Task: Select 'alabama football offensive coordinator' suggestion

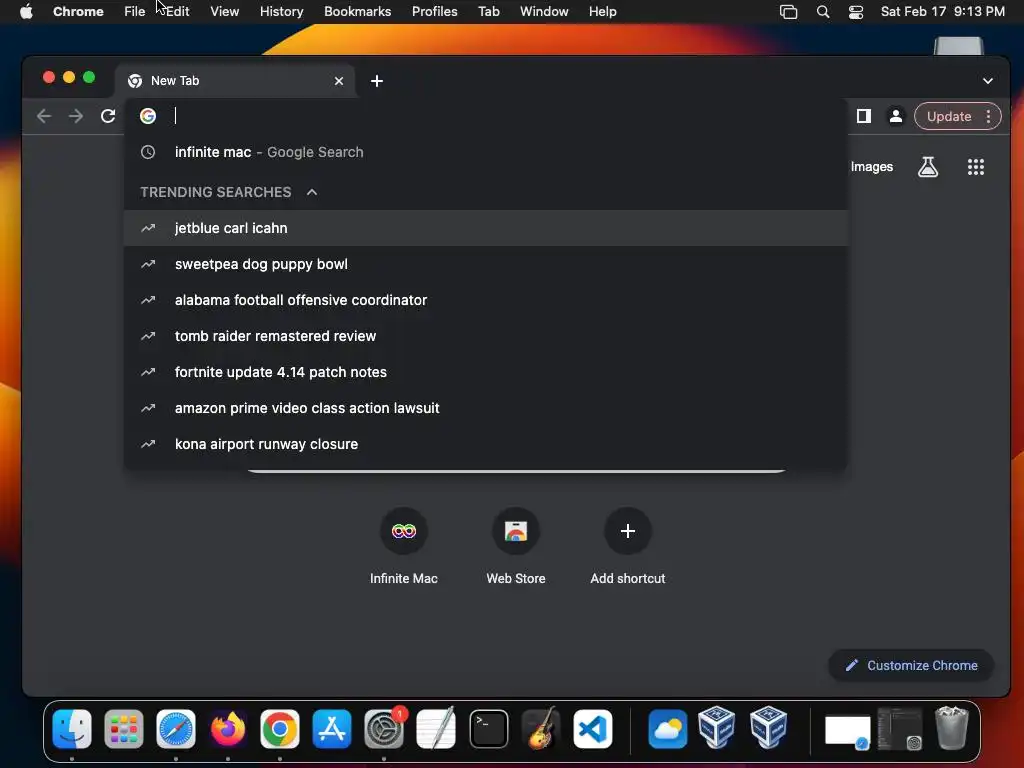Action: 485,300
